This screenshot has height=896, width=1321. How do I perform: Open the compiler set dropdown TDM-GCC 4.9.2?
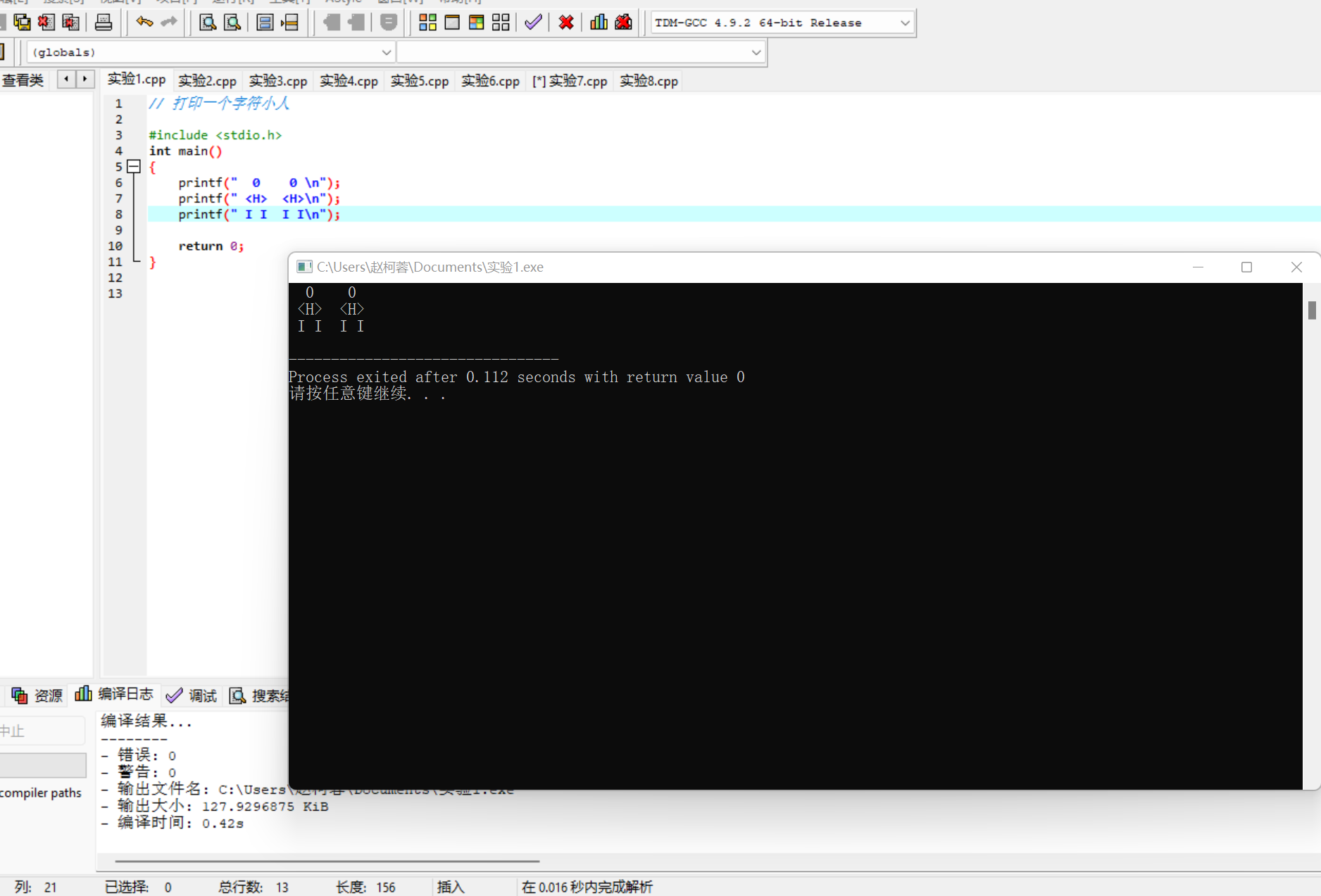click(782, 23)
